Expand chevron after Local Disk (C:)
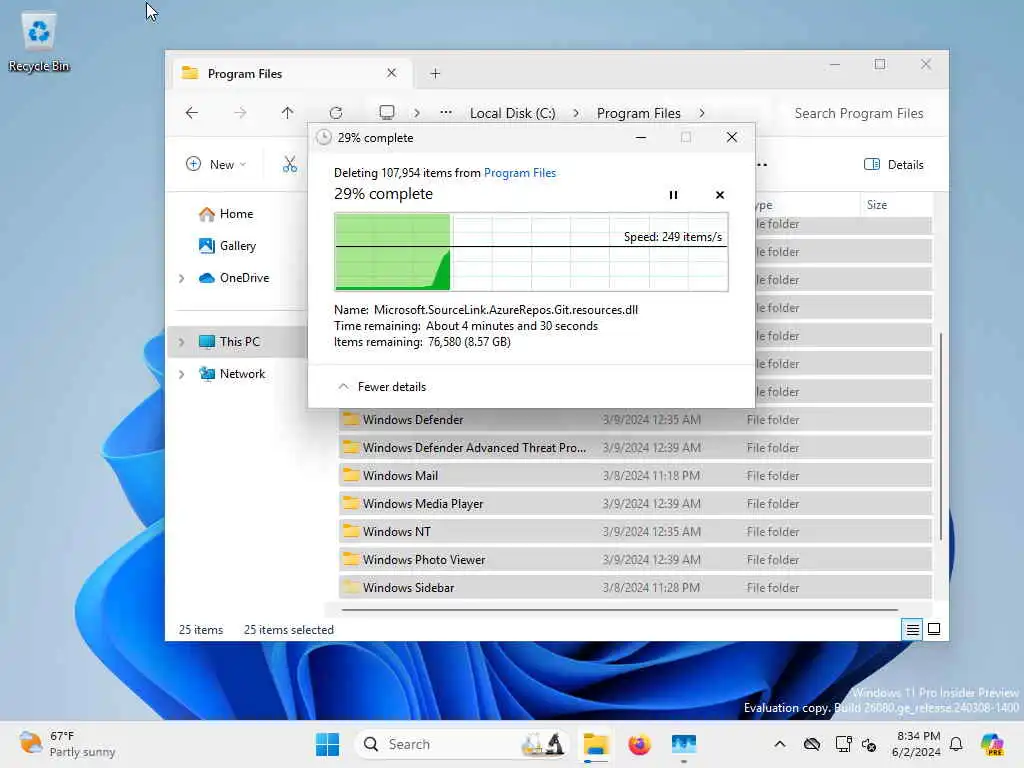This screenshot has width=1024, height=768. [x=576, y=113]
